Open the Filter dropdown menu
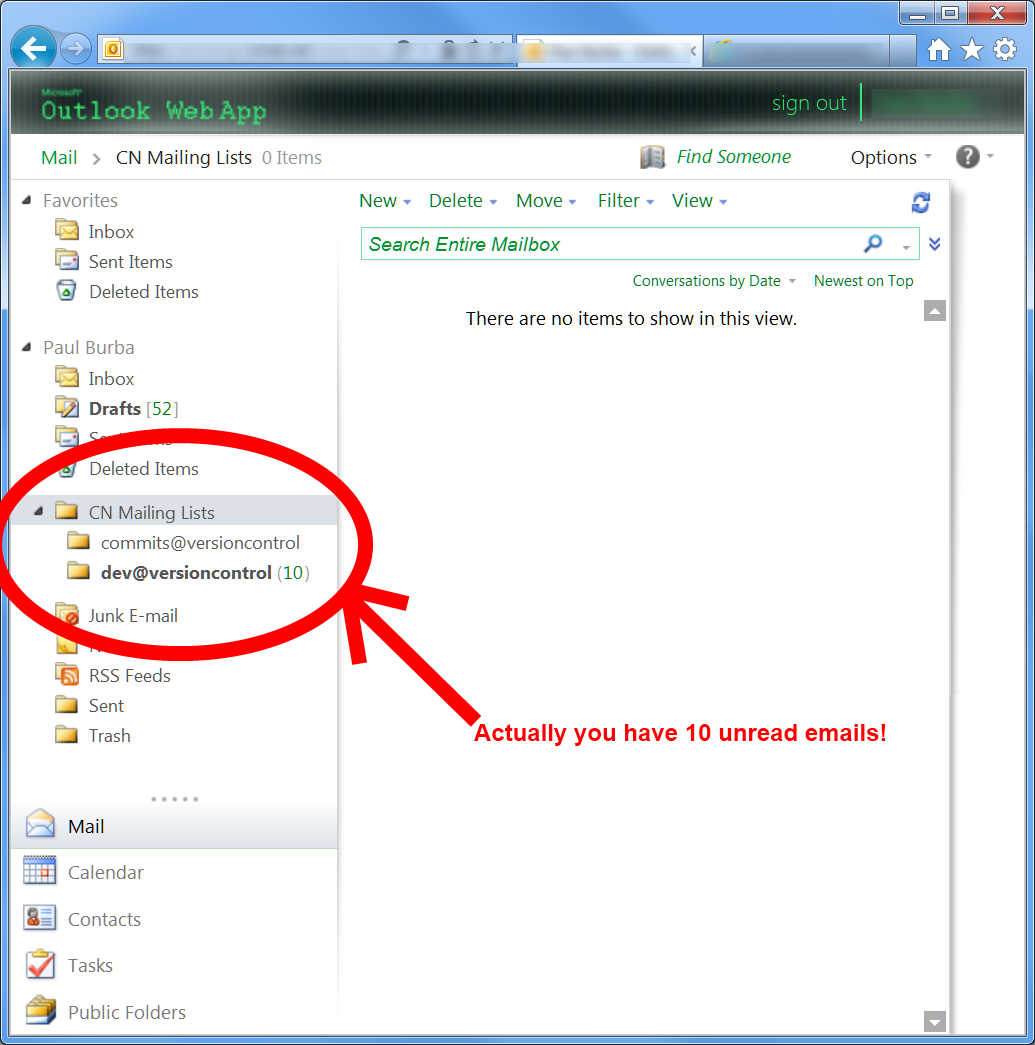 (625, 201)
